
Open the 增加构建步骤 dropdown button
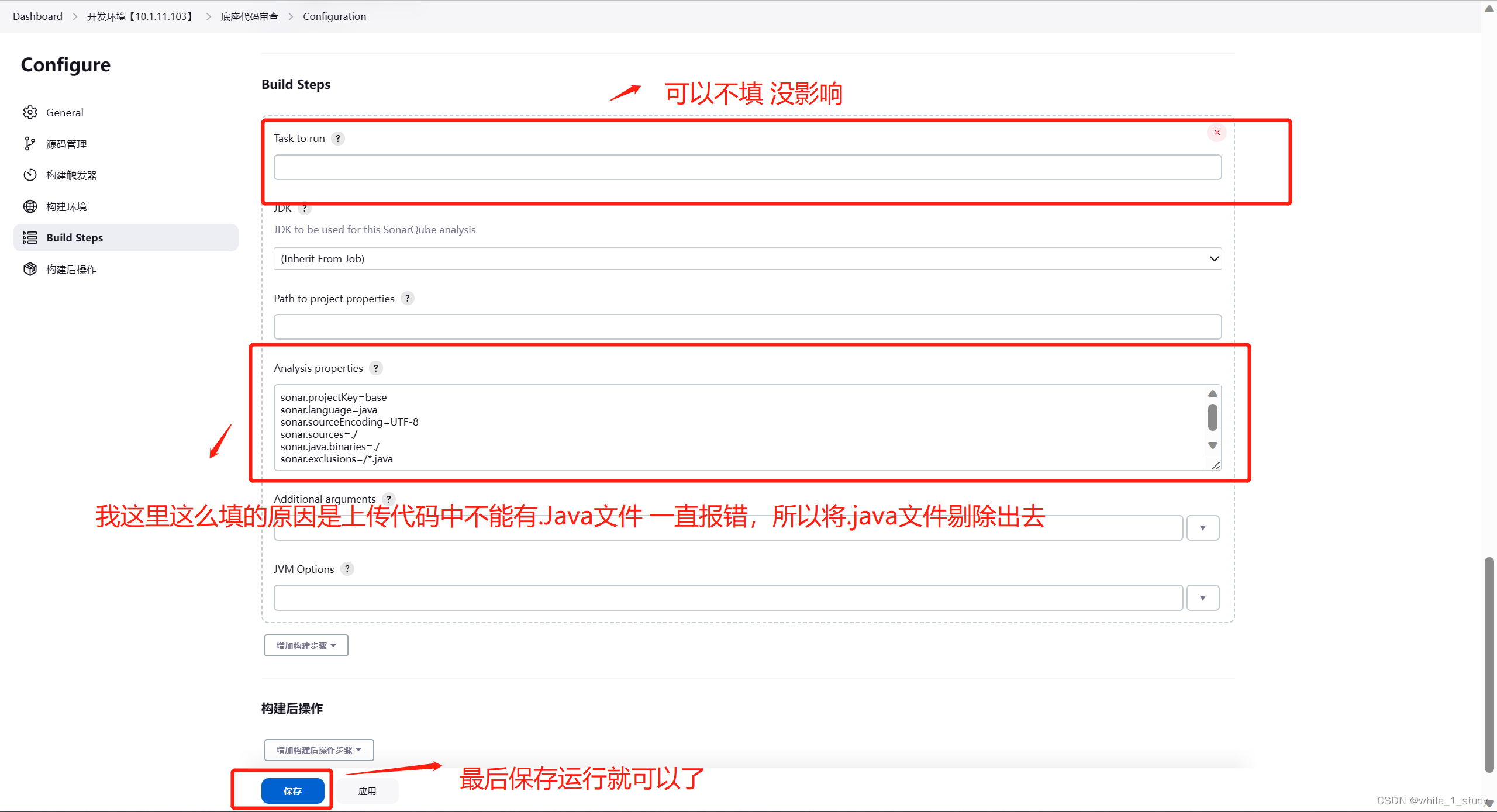[306, 645]
